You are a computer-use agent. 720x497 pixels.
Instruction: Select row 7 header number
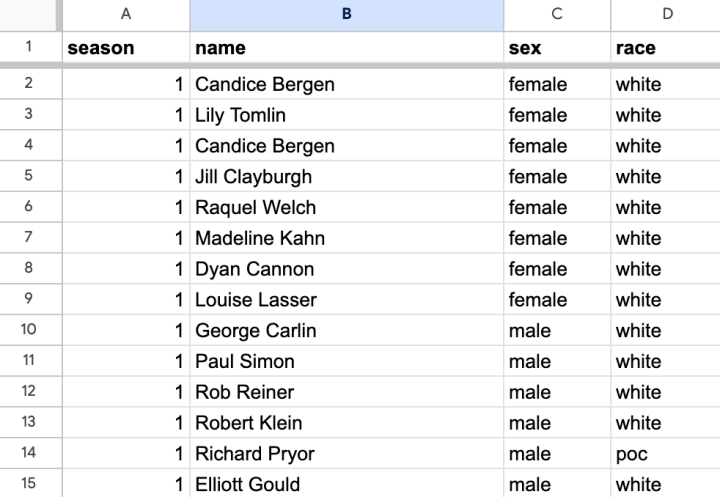28,237
